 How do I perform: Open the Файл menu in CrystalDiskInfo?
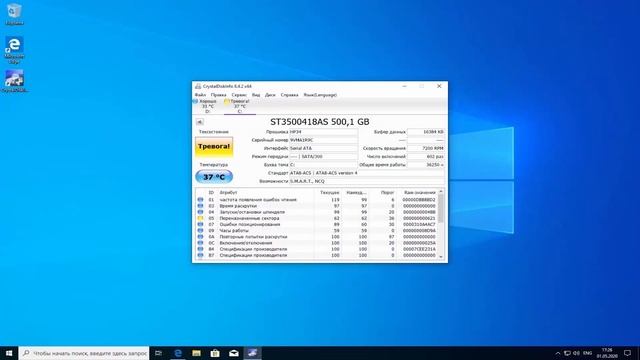click(x=200, y=95)
